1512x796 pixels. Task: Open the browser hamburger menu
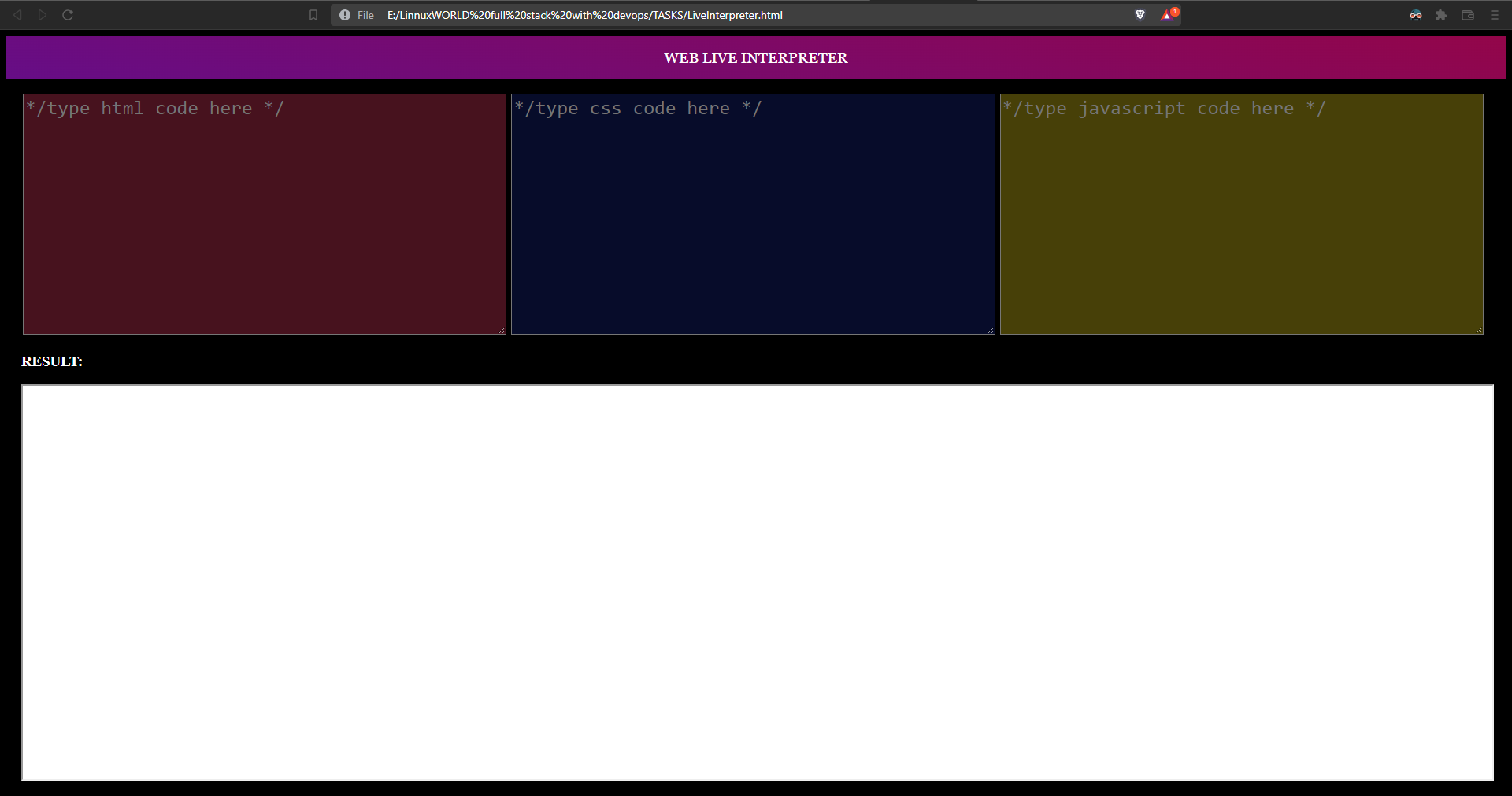click(x=1495, y=14)
